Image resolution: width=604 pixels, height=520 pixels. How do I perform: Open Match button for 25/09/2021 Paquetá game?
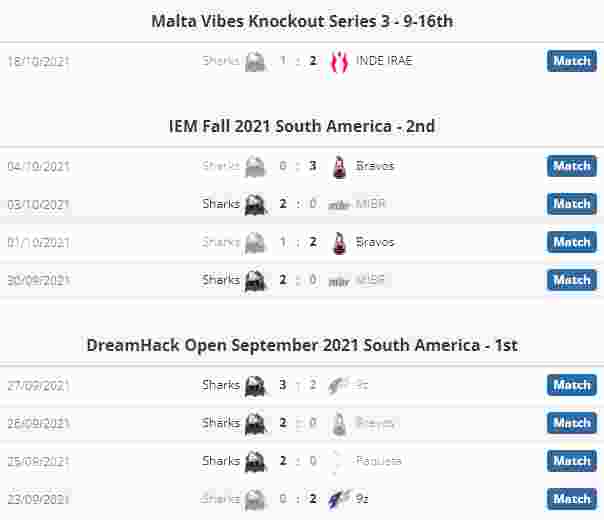click(572, 461)
